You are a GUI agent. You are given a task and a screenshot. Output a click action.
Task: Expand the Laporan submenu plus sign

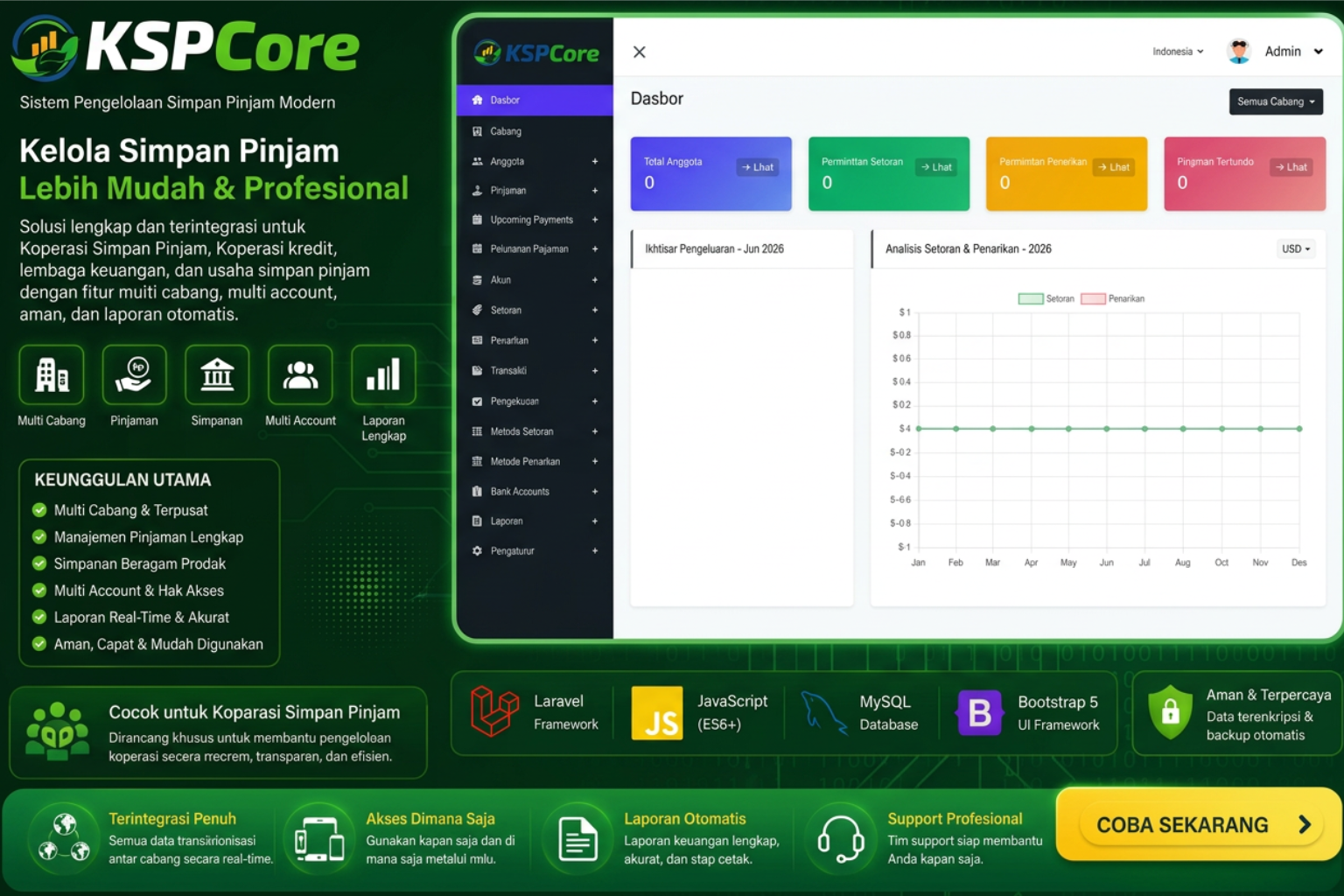pyautogui.click(x=595, y=521)
